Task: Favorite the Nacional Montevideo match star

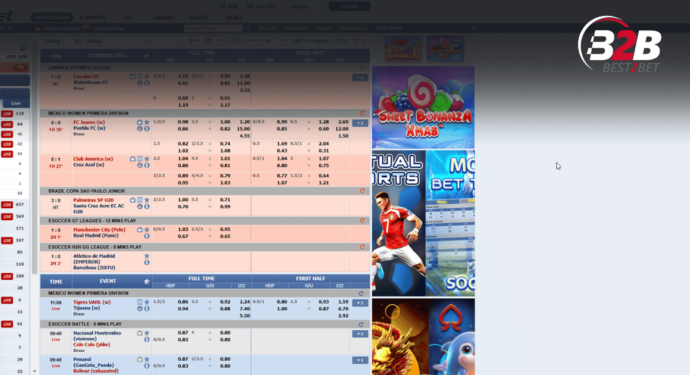Action: [147, 333]
